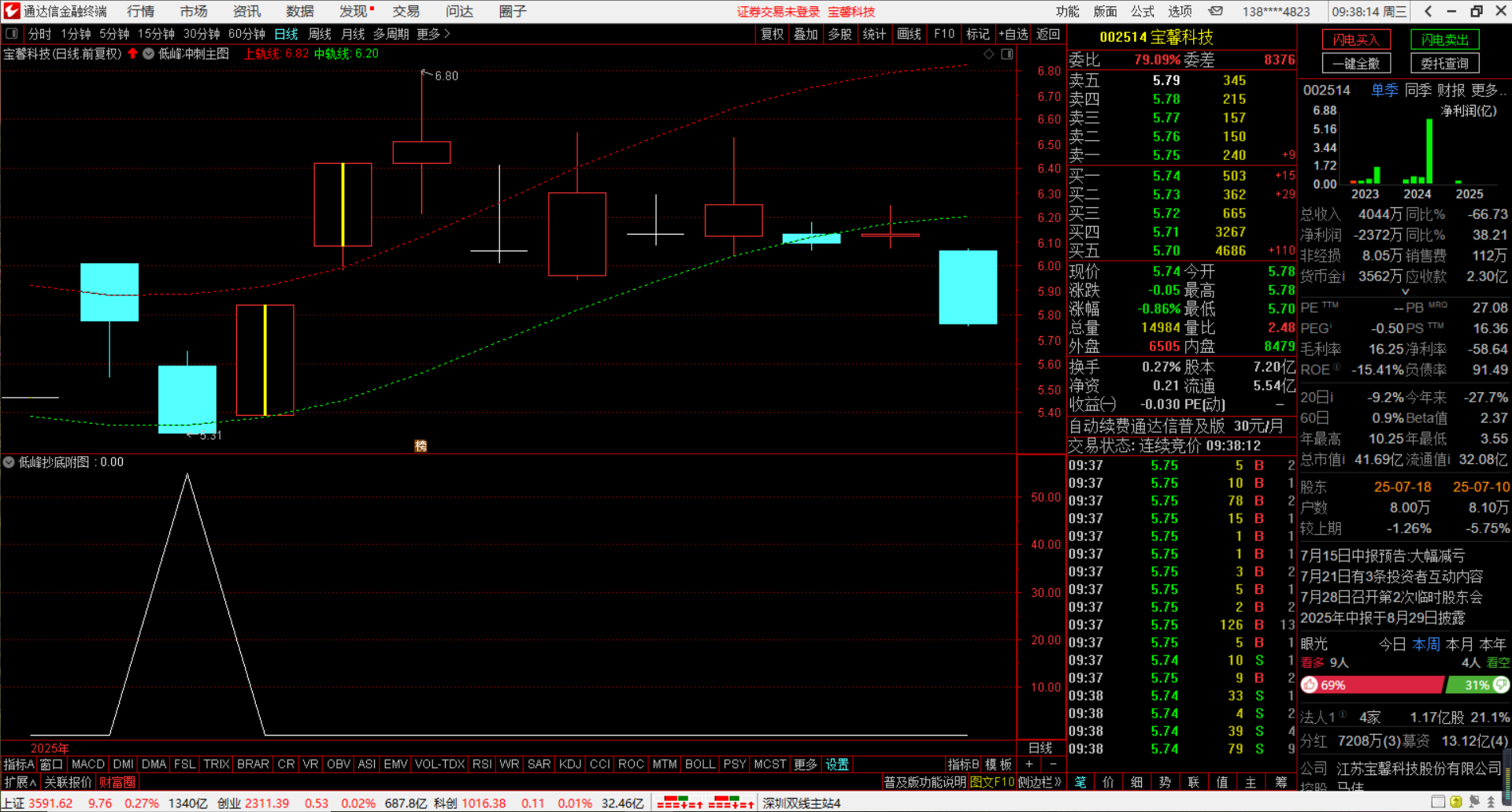Select 日线 daily period
Screen dimensions: 1512x812
(286, 34)
